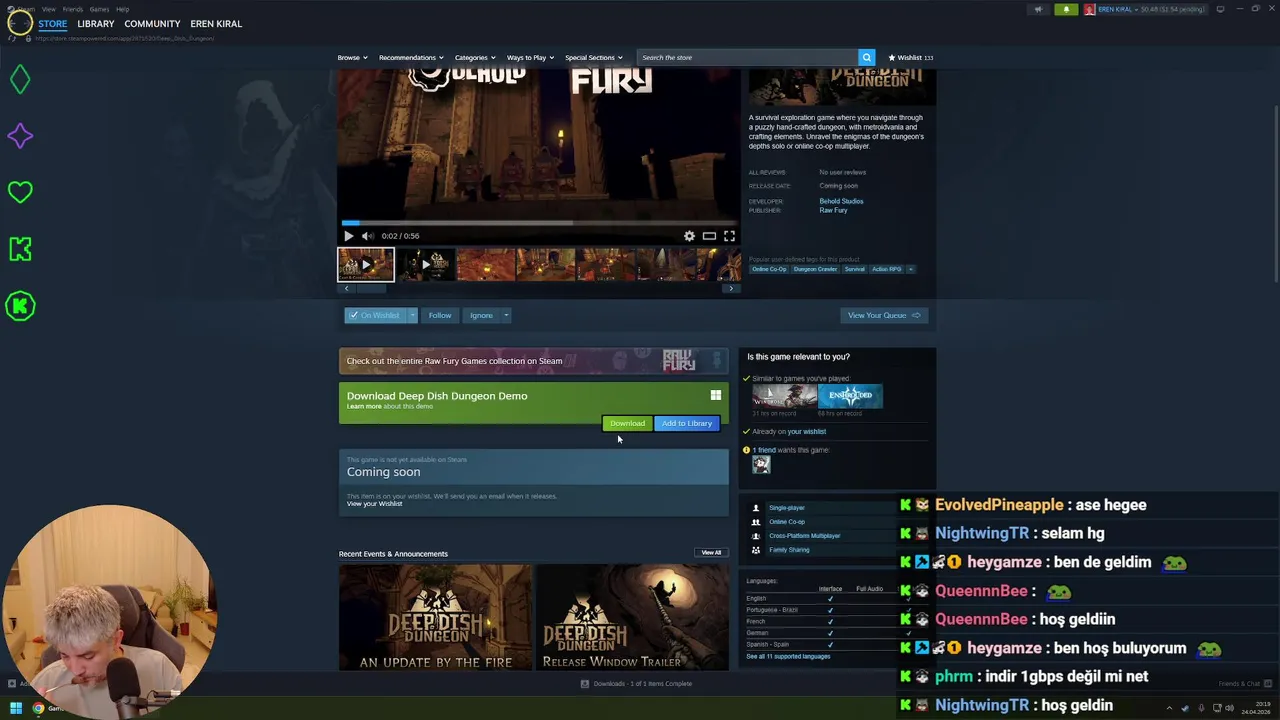Image resolution: width=1280 pixels, height=720 pixels.
Task: Open the Wishlist 133 star link
Action: coord(911,57)
